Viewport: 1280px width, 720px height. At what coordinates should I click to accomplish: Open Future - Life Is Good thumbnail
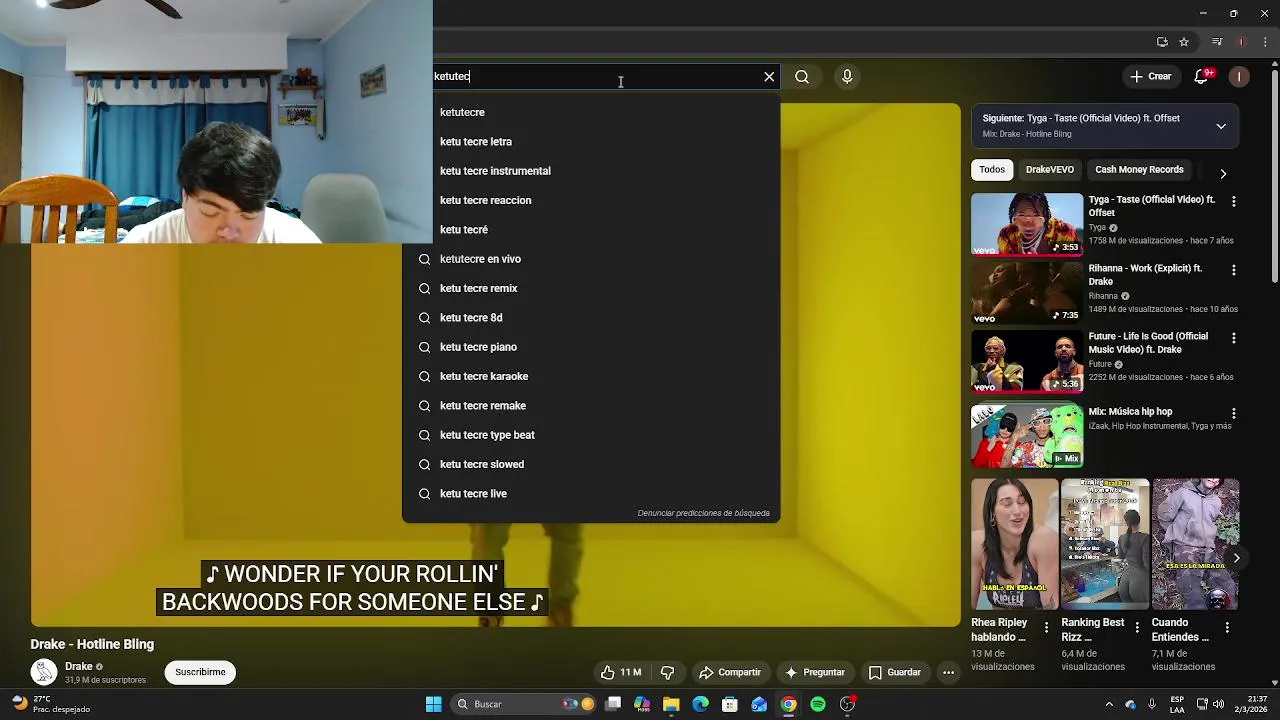[x=1027, y=361]
